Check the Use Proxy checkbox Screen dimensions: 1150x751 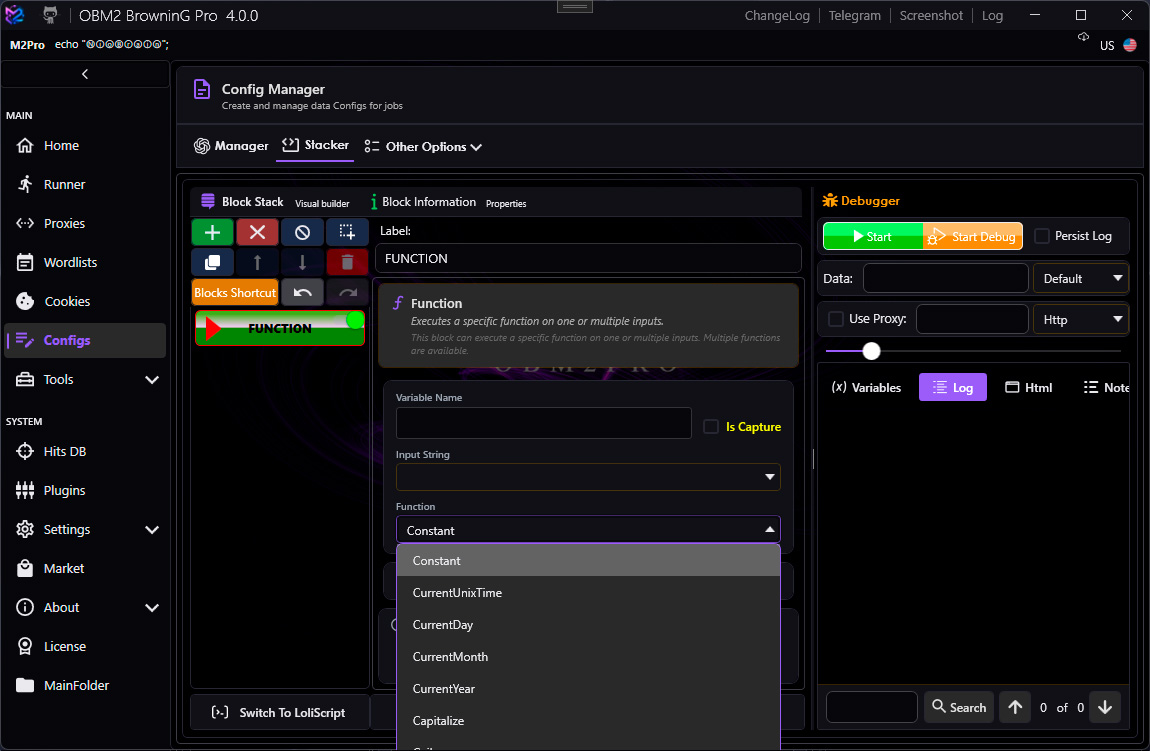pos(835,319)
